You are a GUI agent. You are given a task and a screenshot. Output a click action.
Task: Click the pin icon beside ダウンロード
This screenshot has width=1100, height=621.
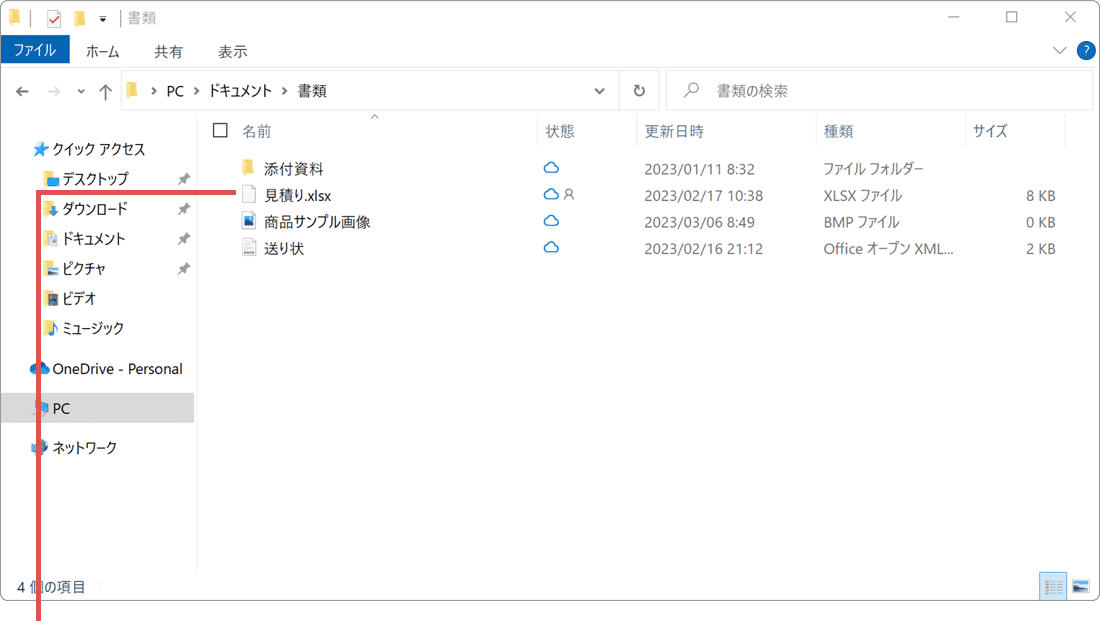184,209
